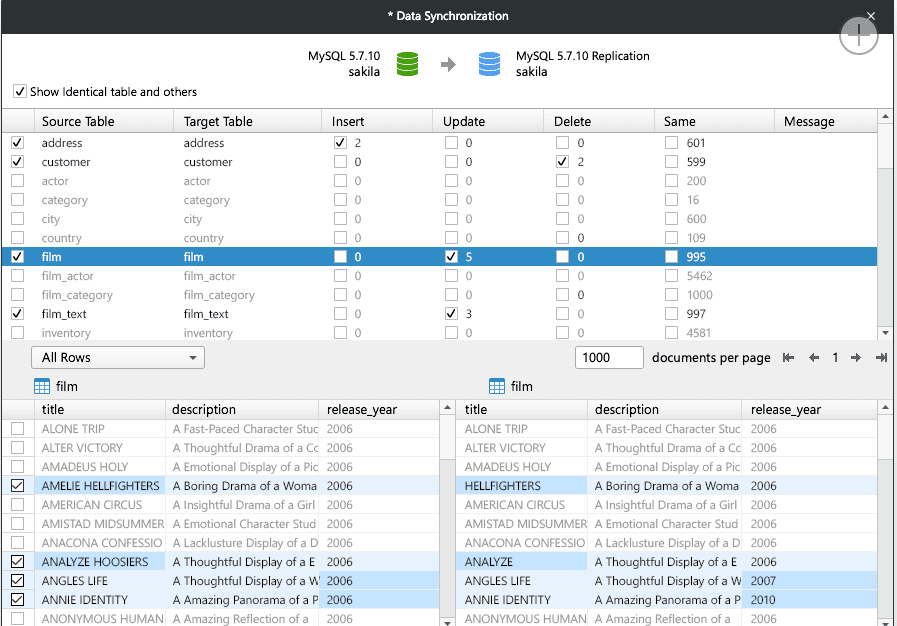This screenshot has width=897, height=626.
Task: Click the green source database icon
Action: [x=407, y=62]
